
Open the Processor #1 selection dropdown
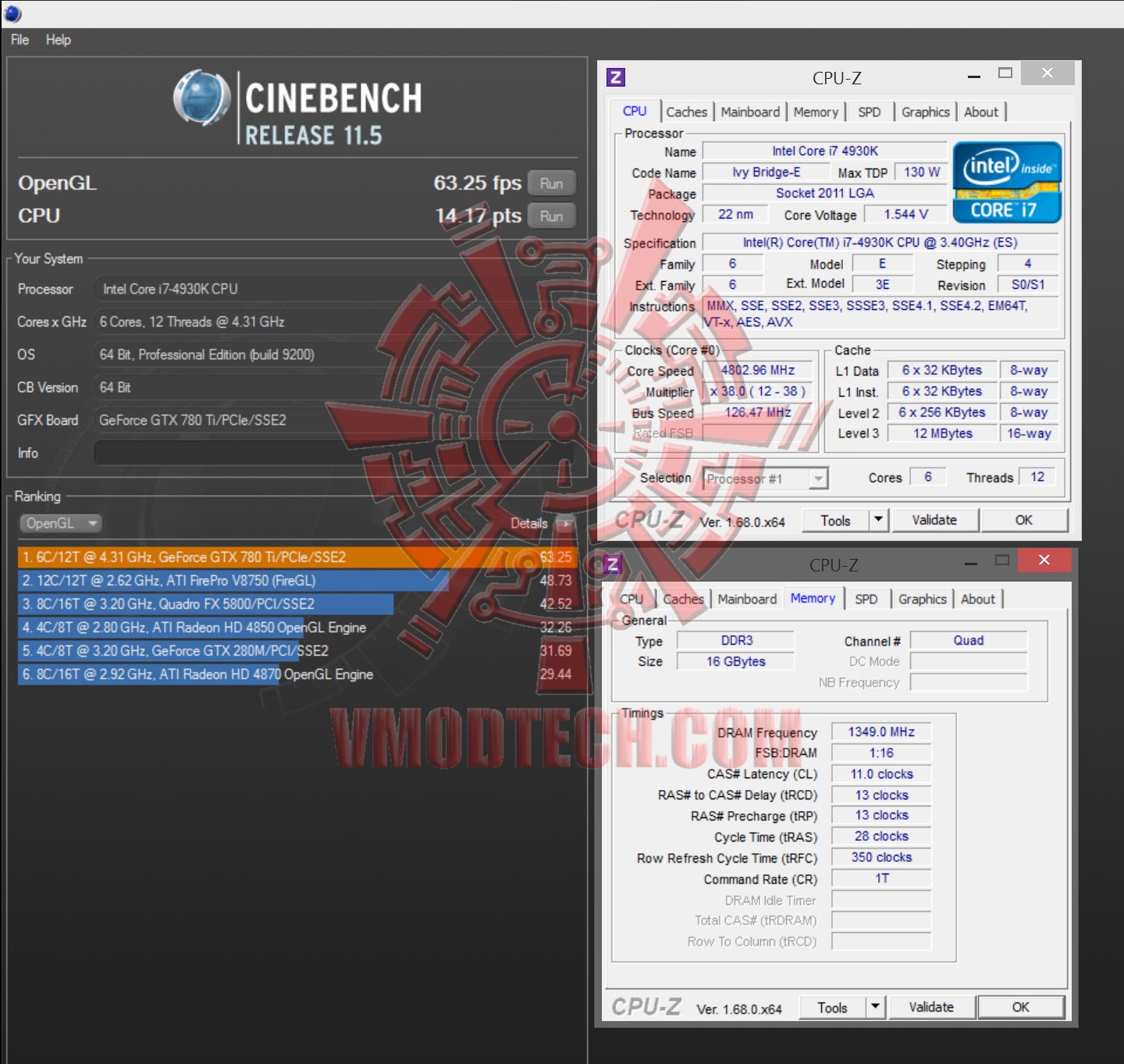pos(765,479)
